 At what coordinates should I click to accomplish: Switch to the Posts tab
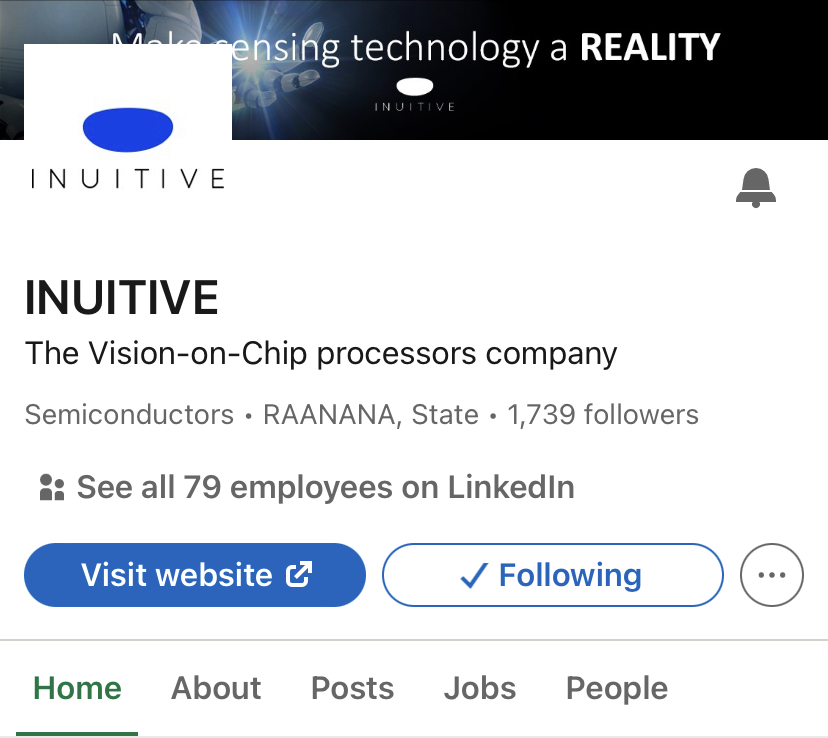coord(352,688)
